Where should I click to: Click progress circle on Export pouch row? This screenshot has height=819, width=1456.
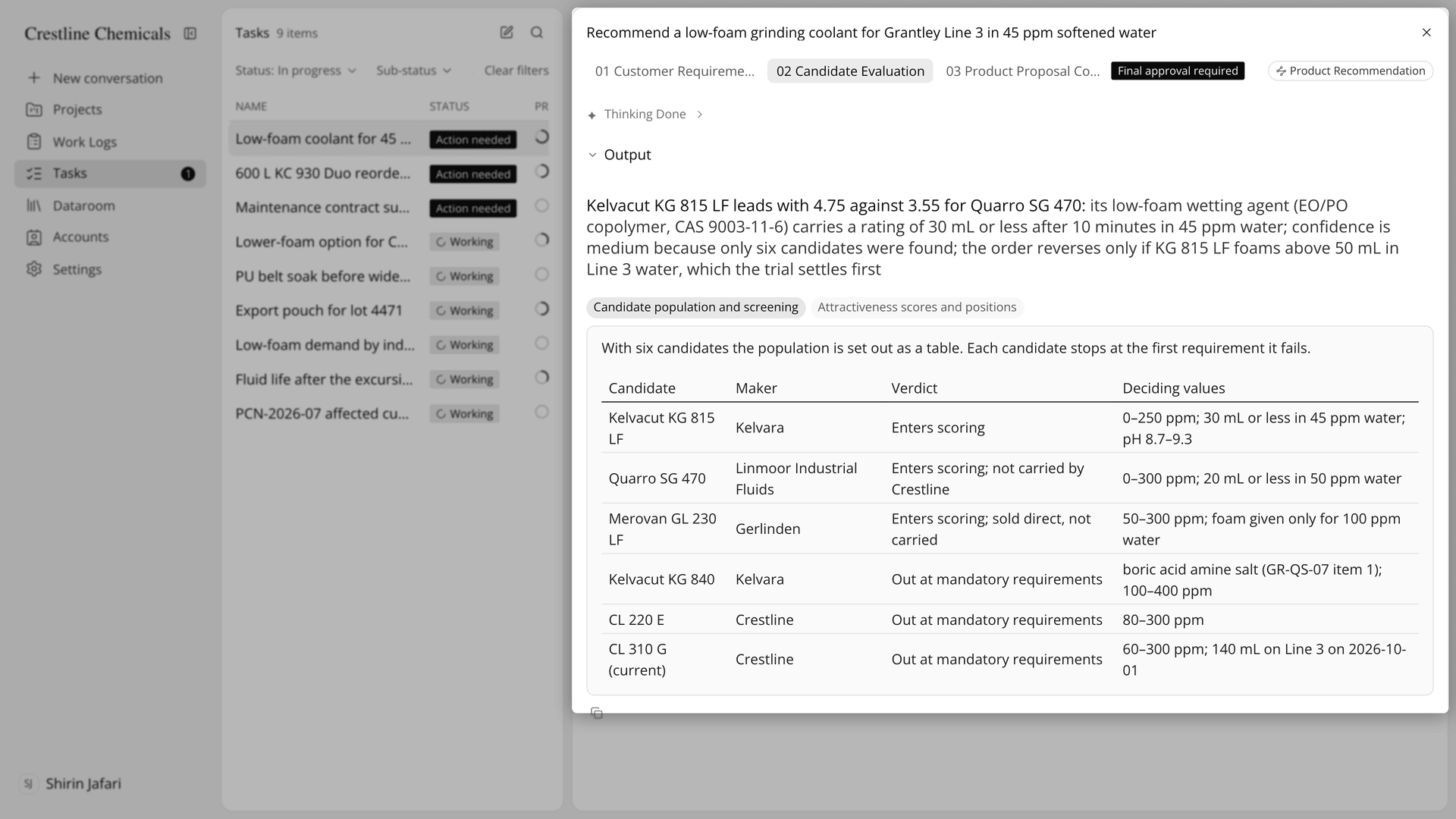click(541, 309)
